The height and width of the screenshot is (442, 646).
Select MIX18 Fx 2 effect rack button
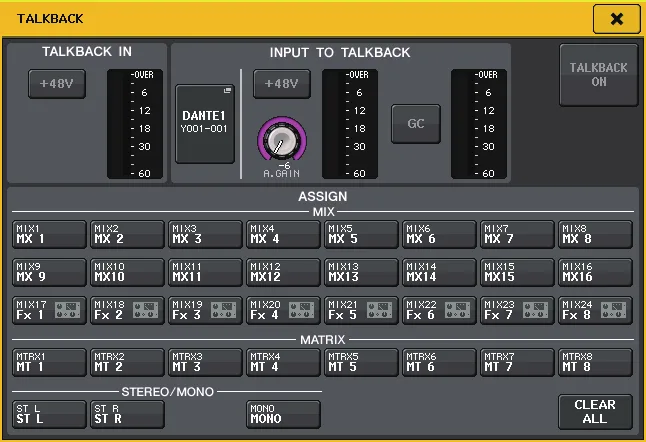[127, 310]
